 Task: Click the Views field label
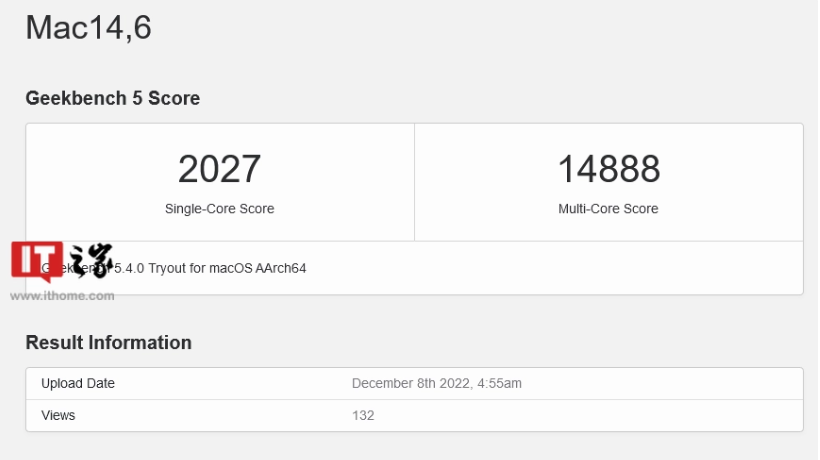coord(58,415)
